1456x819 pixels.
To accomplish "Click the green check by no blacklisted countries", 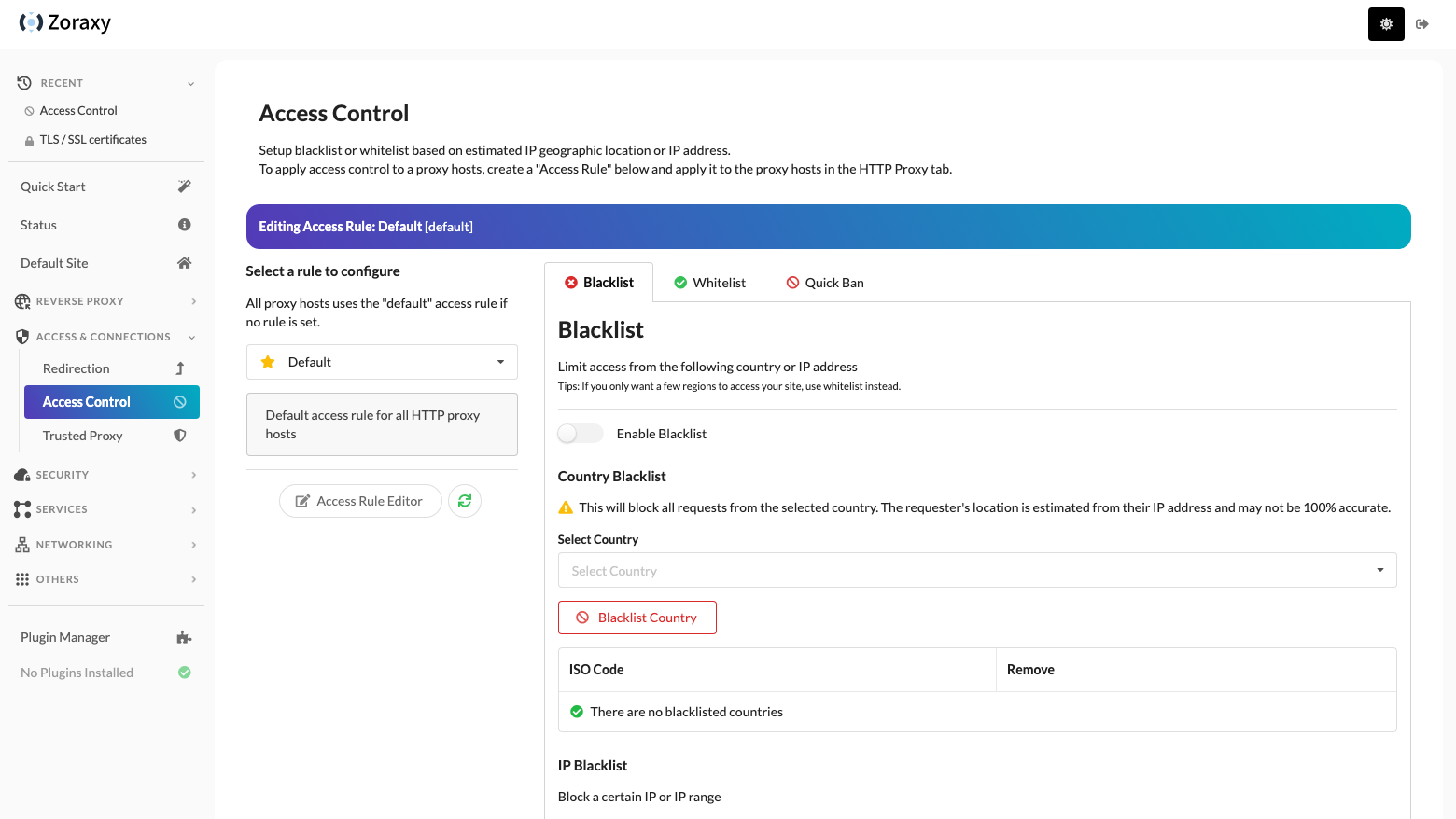I will pyautogui.click(x=577, y=712).
